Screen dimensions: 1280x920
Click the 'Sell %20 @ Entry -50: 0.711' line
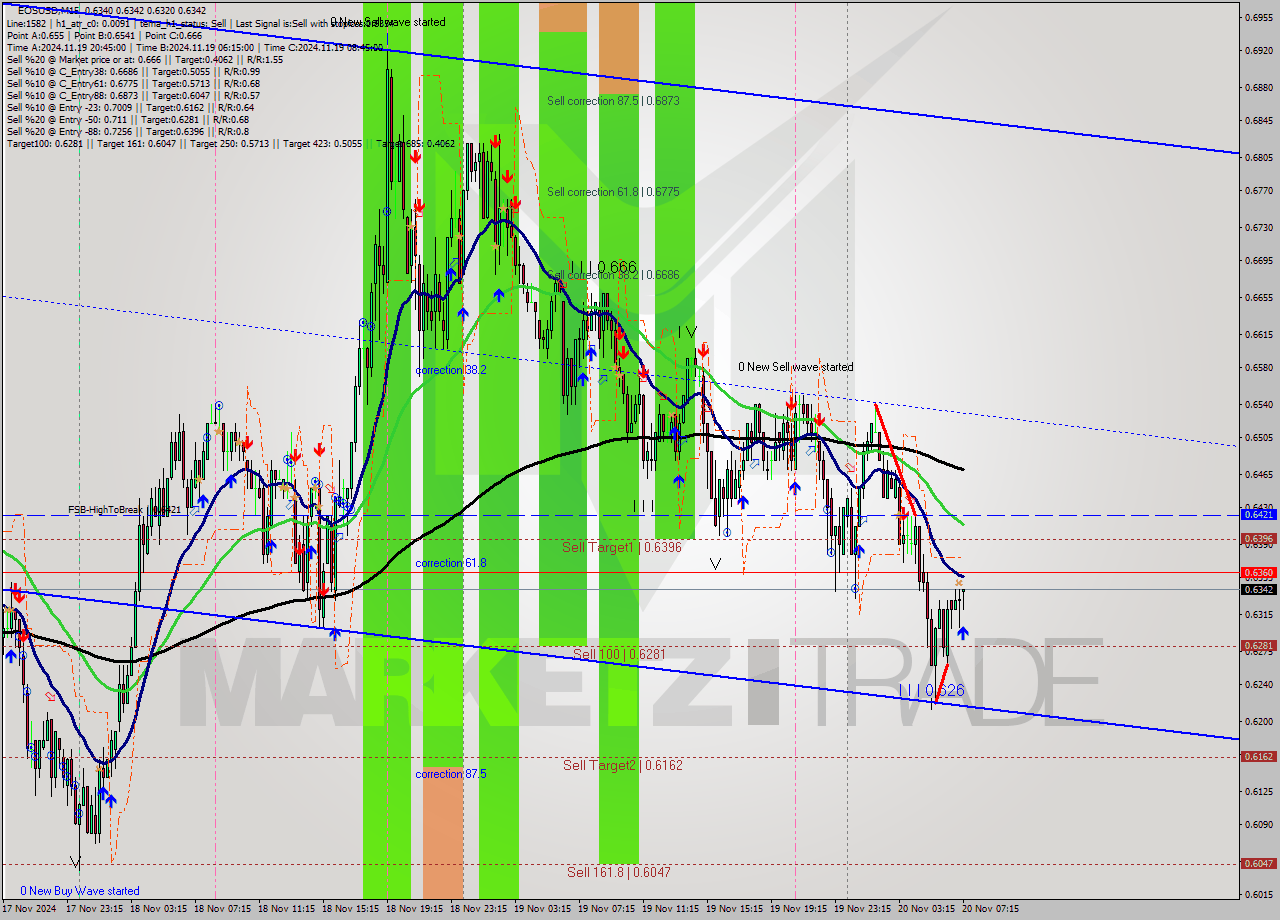[126, 119]
